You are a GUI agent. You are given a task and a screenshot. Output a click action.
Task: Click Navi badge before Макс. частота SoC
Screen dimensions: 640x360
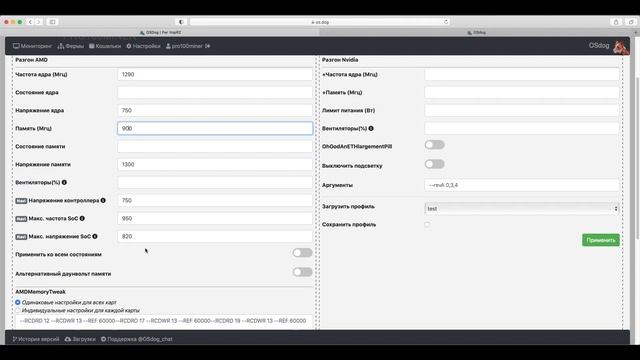coord(21,219)
